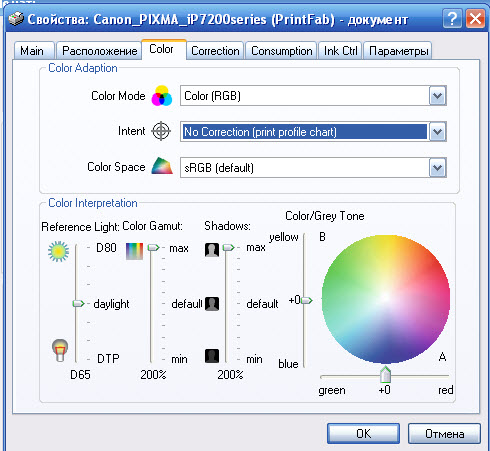Click the Color Gamut slider thumb at max
This screenshot has height=451, width=490.
[153, 247]
